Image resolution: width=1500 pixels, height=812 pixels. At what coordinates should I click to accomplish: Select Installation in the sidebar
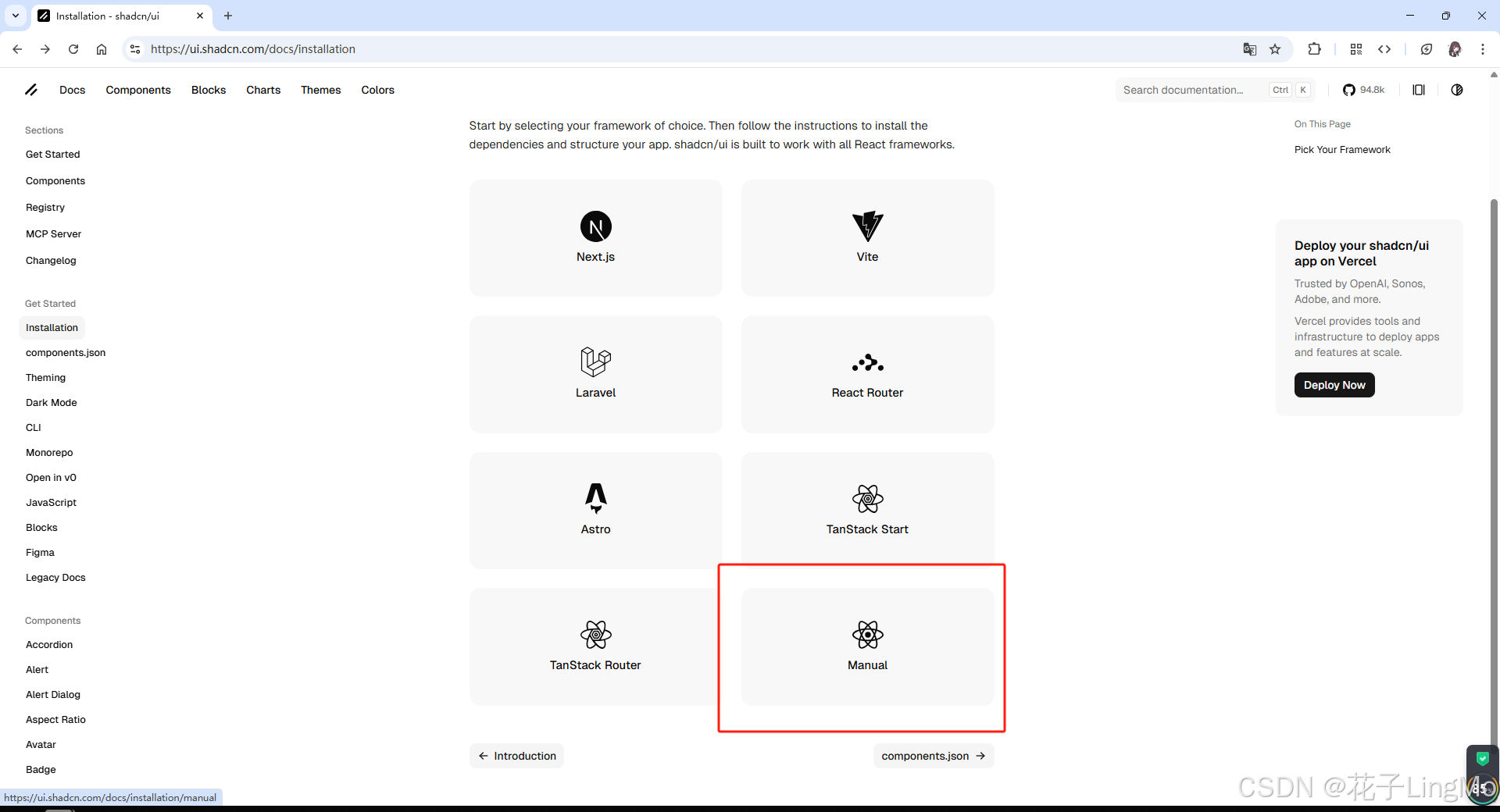click(52, 328)
